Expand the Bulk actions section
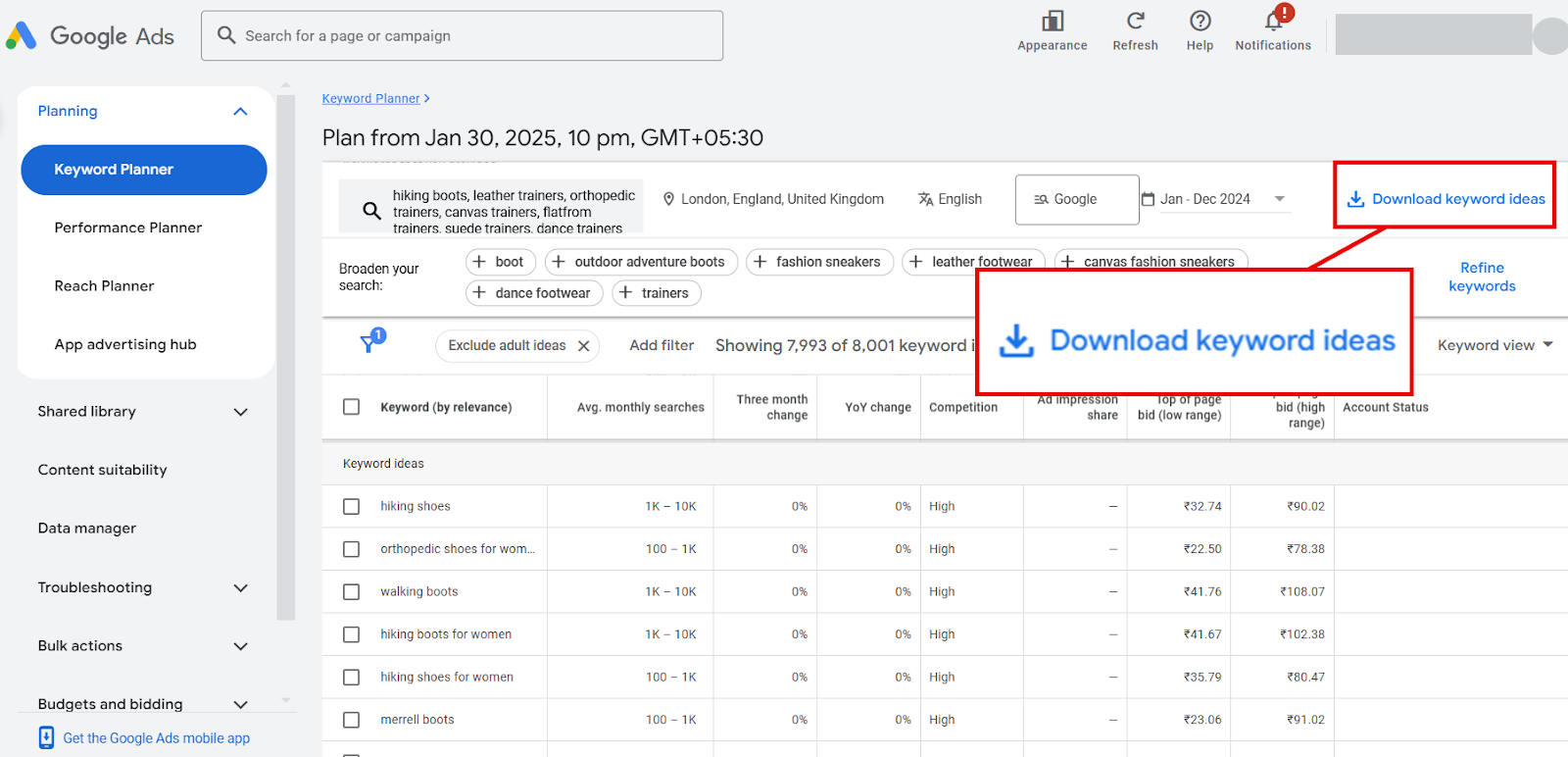1568x757 pixels. 240,646
